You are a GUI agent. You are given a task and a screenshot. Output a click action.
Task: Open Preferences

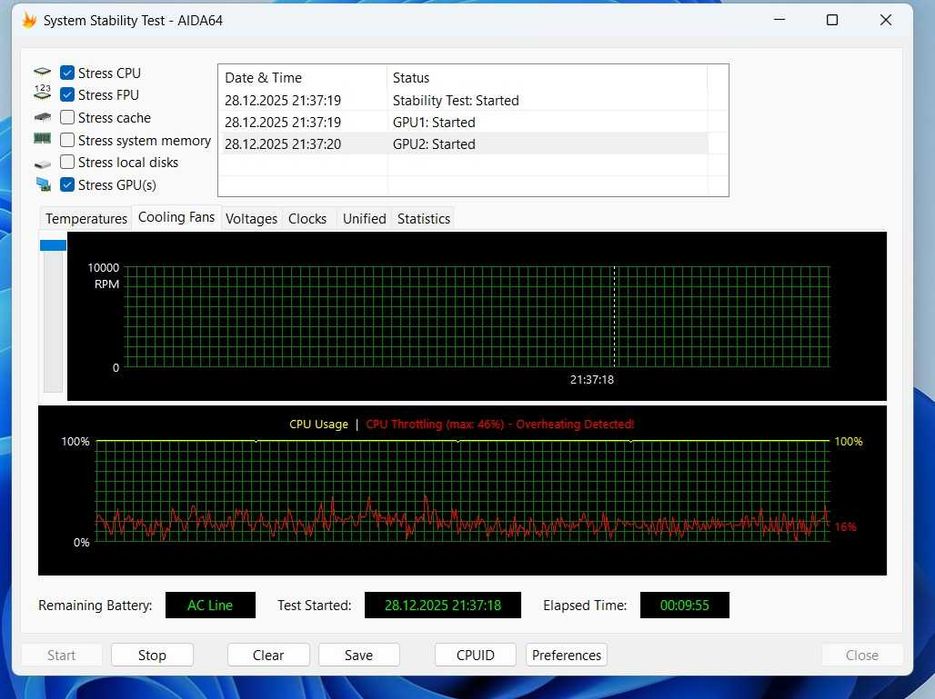point(566,655)
